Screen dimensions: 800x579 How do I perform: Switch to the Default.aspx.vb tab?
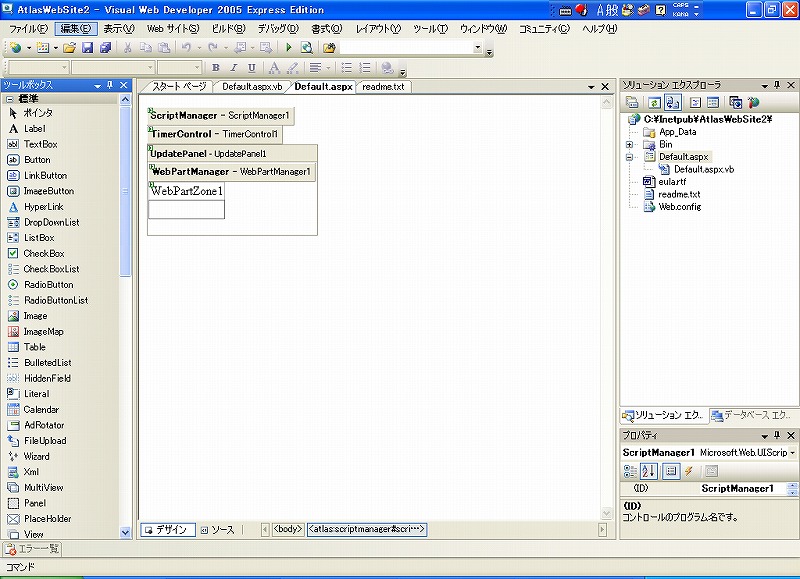(252, 87)
